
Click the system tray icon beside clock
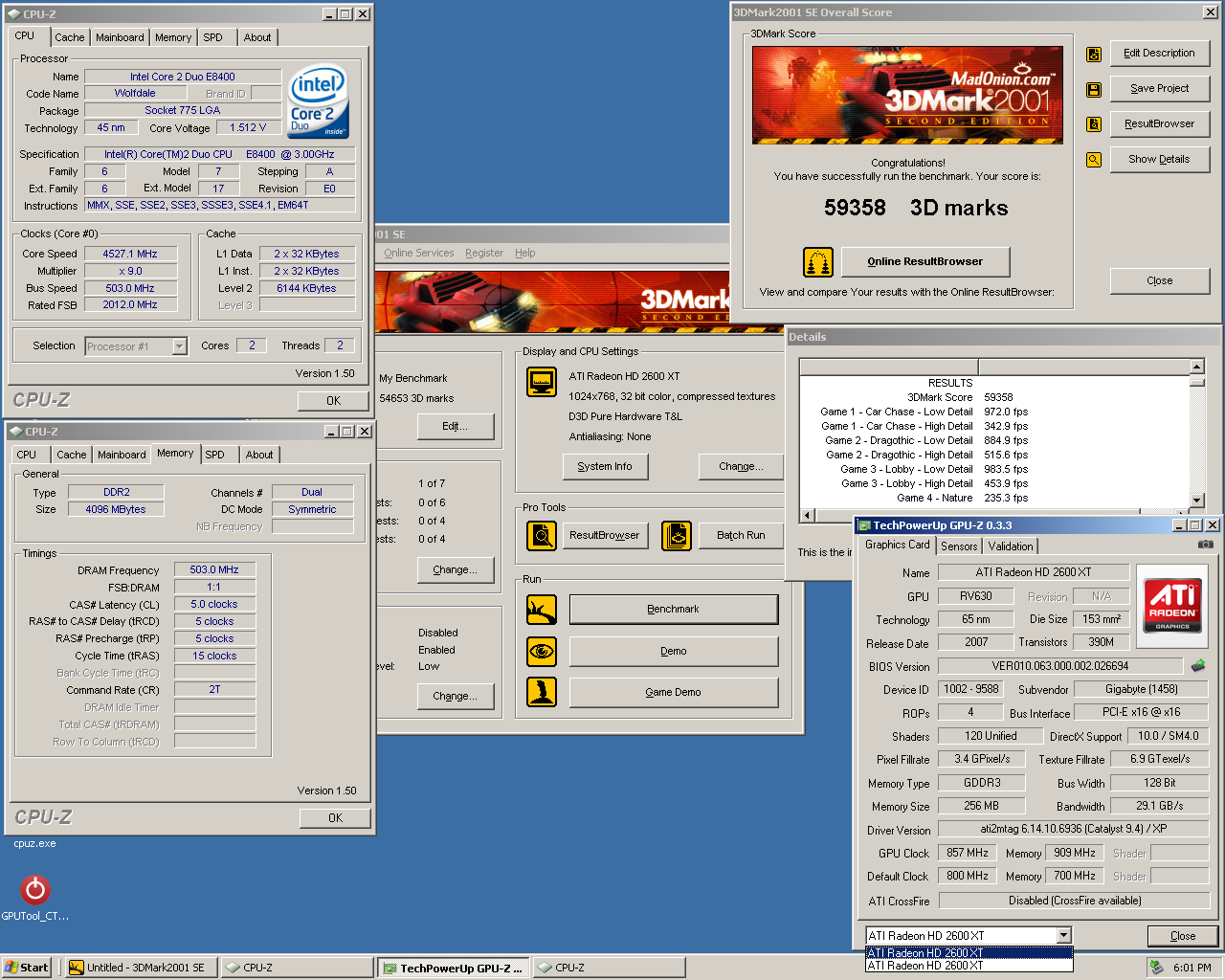tap(1157, 968)
